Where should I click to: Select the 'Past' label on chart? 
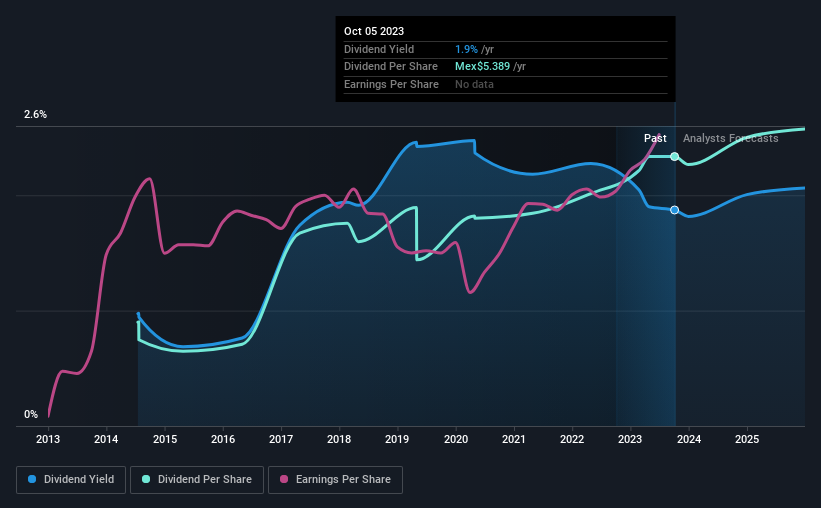click(655, 138)
